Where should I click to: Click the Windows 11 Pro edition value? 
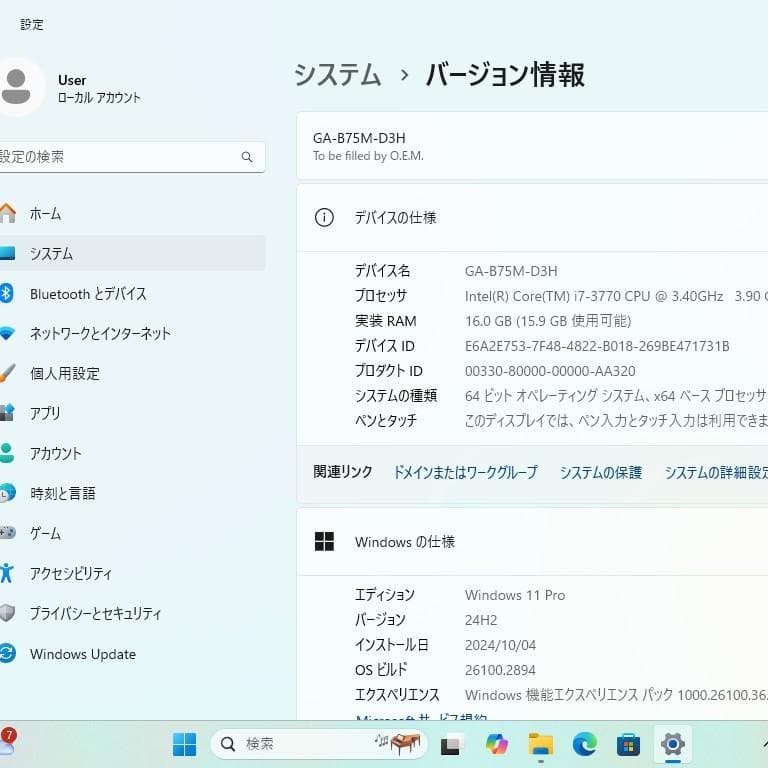(515, 595)
